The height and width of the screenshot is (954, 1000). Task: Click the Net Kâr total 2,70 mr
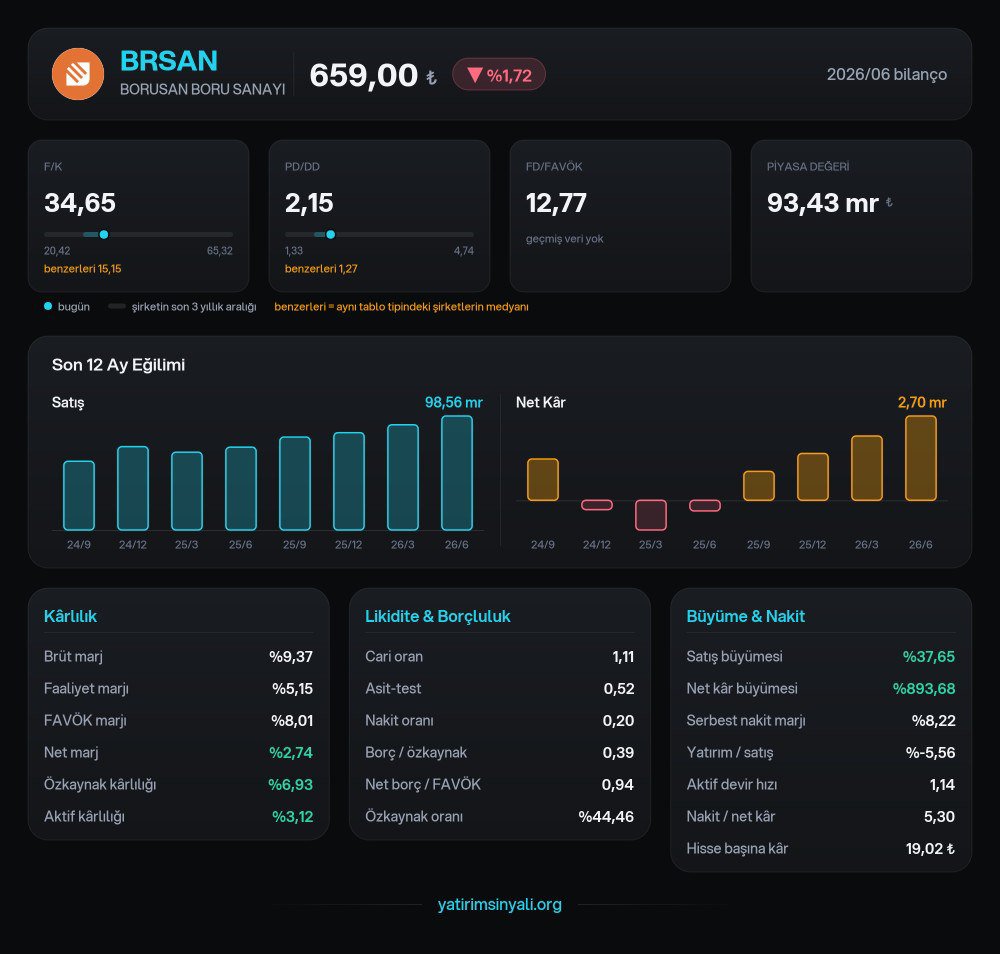click(x=922, y=402)
